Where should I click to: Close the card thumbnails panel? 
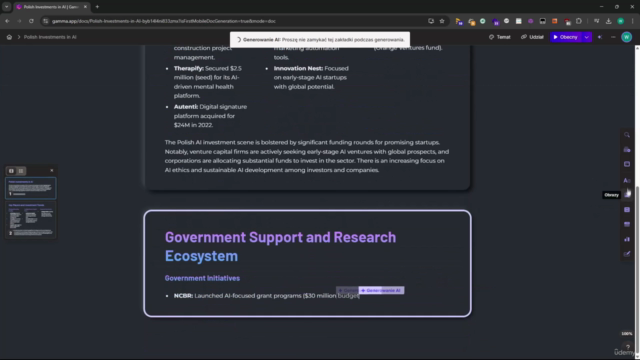(x=52, y=170)
